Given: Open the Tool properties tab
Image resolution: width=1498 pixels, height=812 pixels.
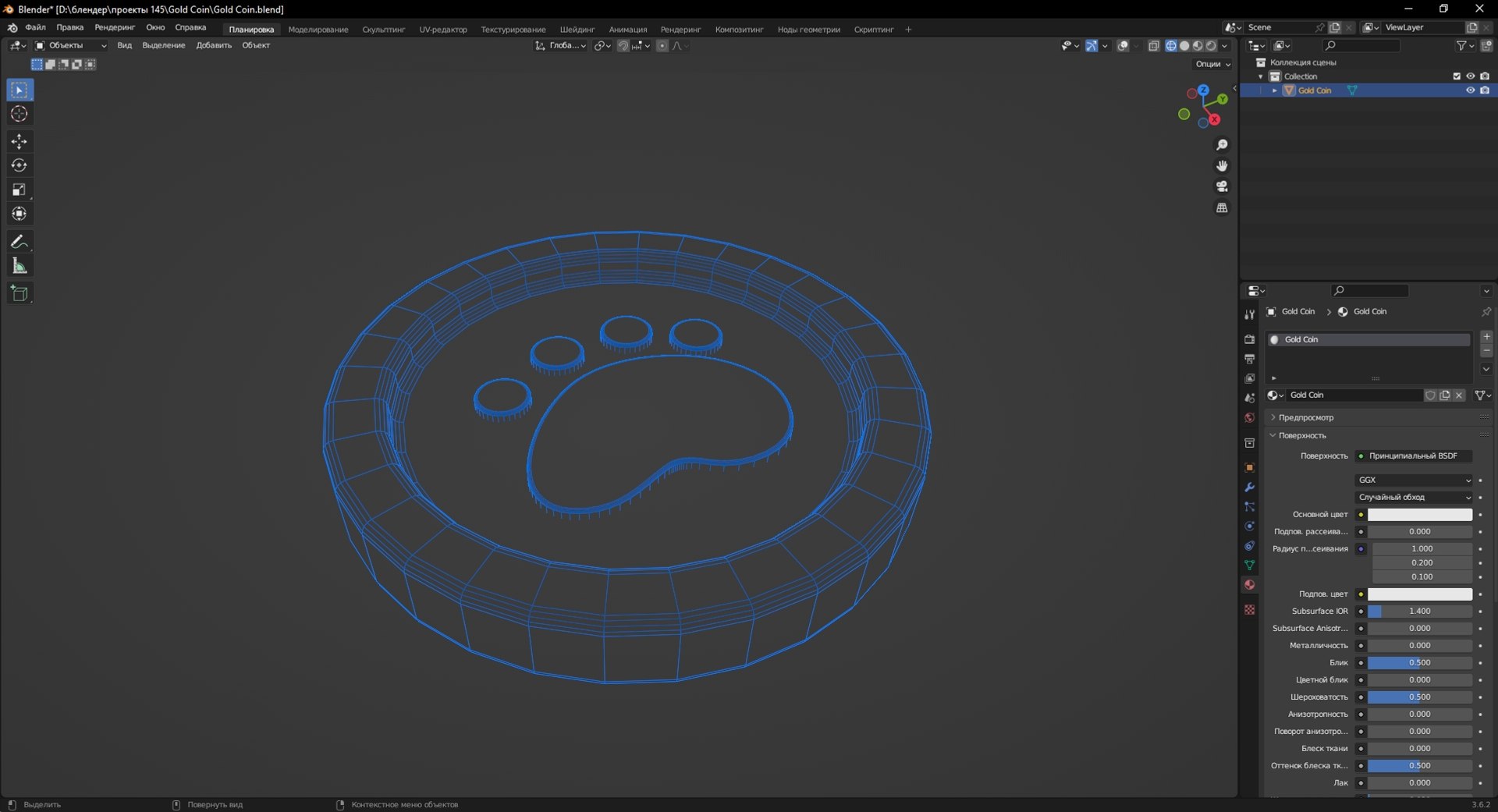Looking at the screenshot, I should 1249,314.
